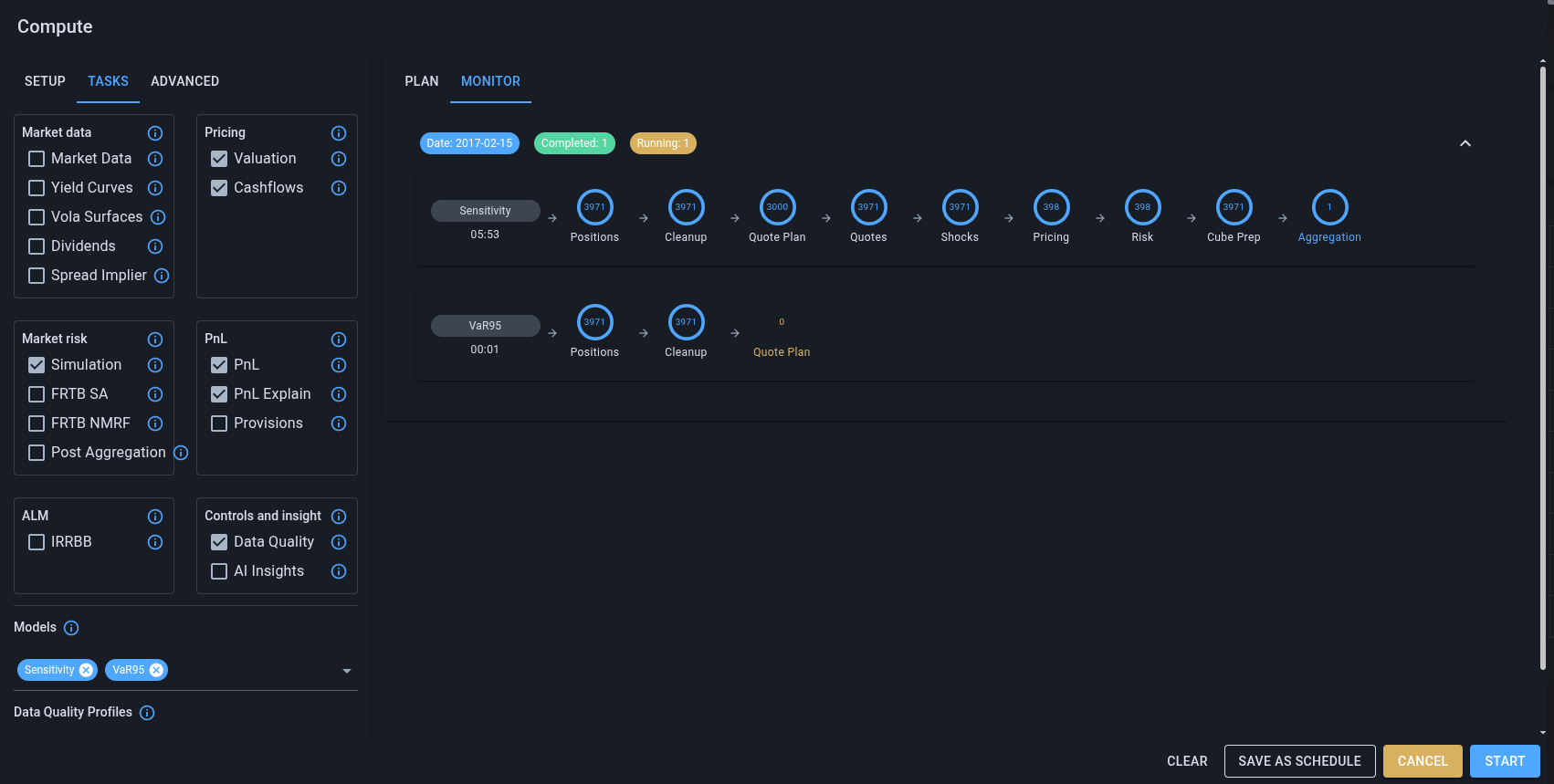Open info icon for PnL group header
This screenshot has width=1554, height=784.
tap(339, 340)
